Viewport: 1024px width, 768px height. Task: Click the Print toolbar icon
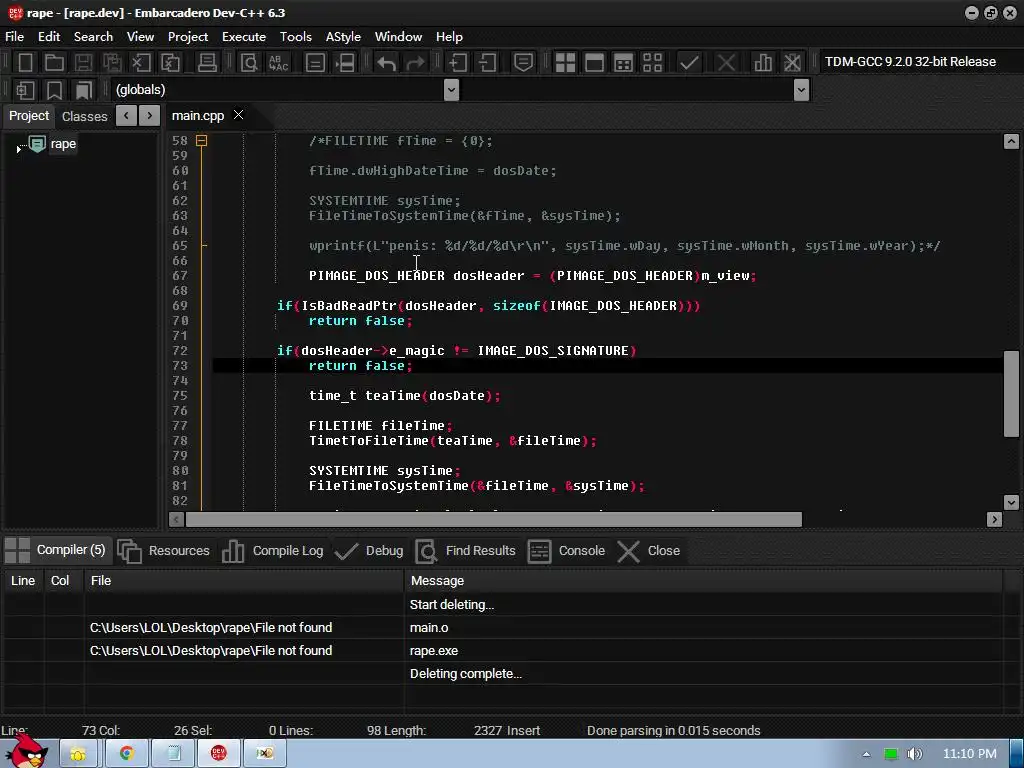coord(207,63)
